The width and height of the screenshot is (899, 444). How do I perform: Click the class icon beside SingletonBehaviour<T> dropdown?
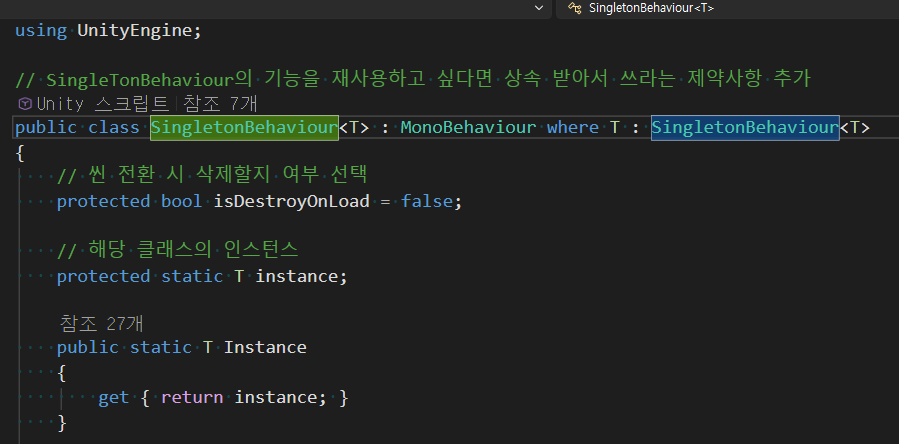[574, 8]
